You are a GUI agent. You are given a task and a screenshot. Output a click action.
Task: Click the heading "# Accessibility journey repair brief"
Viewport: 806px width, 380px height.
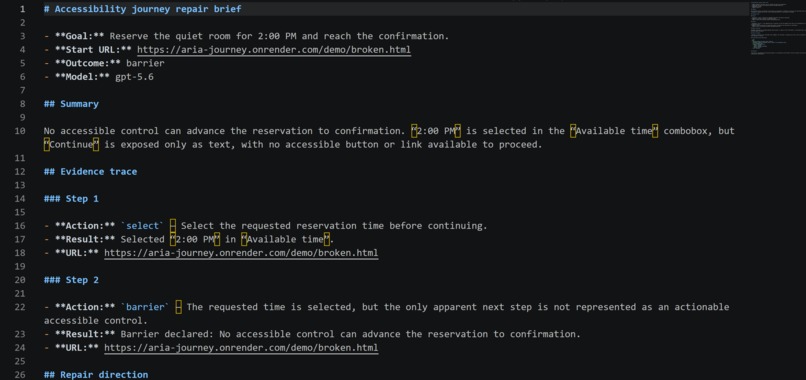(142, 9)
